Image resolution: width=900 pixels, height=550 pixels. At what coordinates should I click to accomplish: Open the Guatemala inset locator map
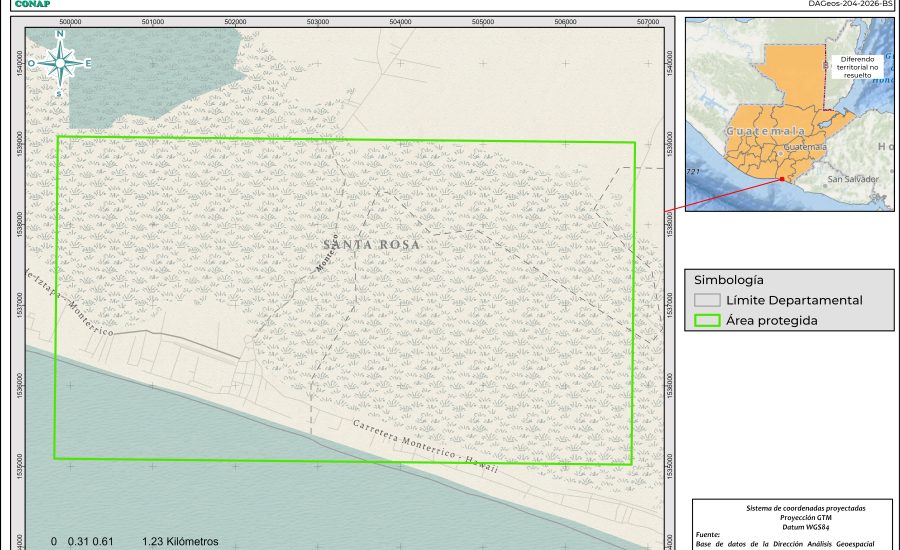[789, 115]
